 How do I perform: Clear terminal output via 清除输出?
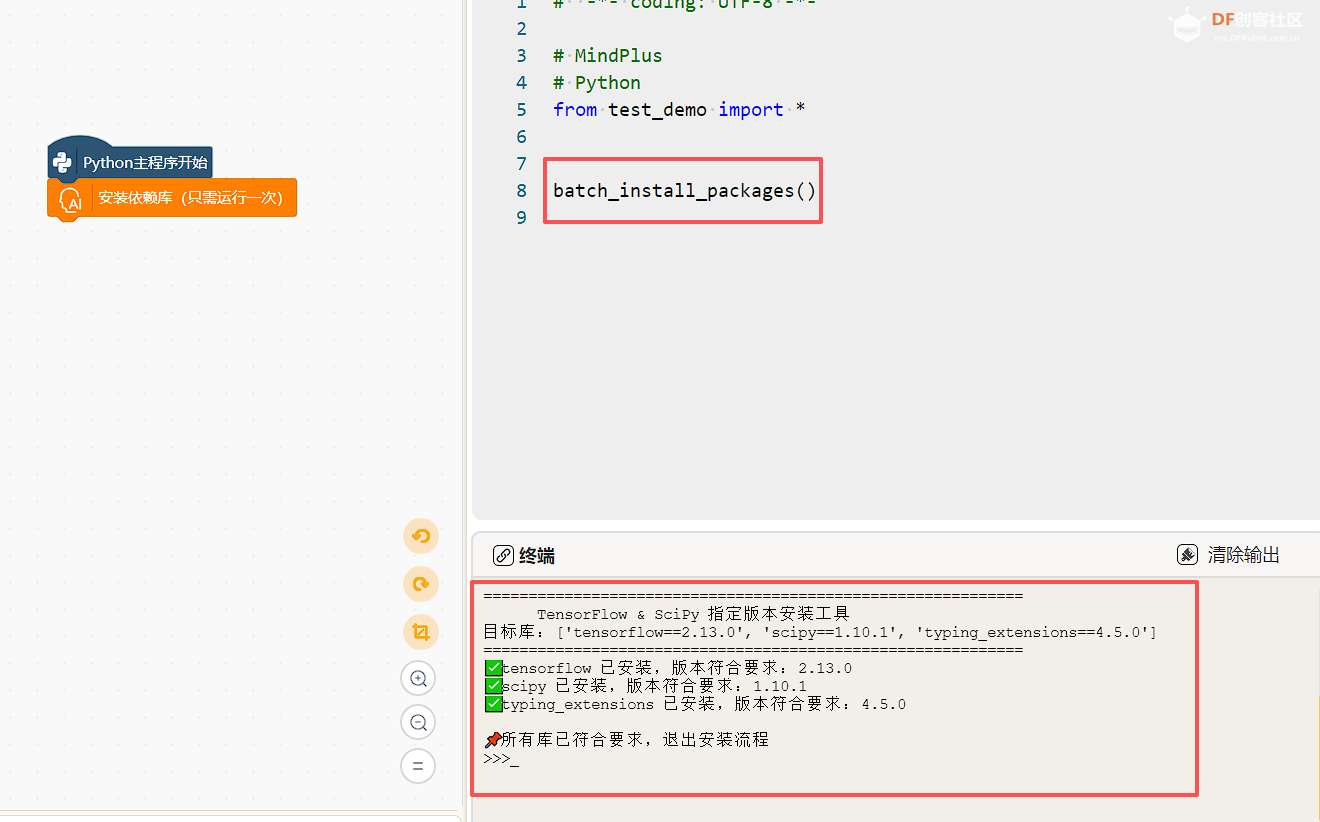click(x=1243, y=554)
